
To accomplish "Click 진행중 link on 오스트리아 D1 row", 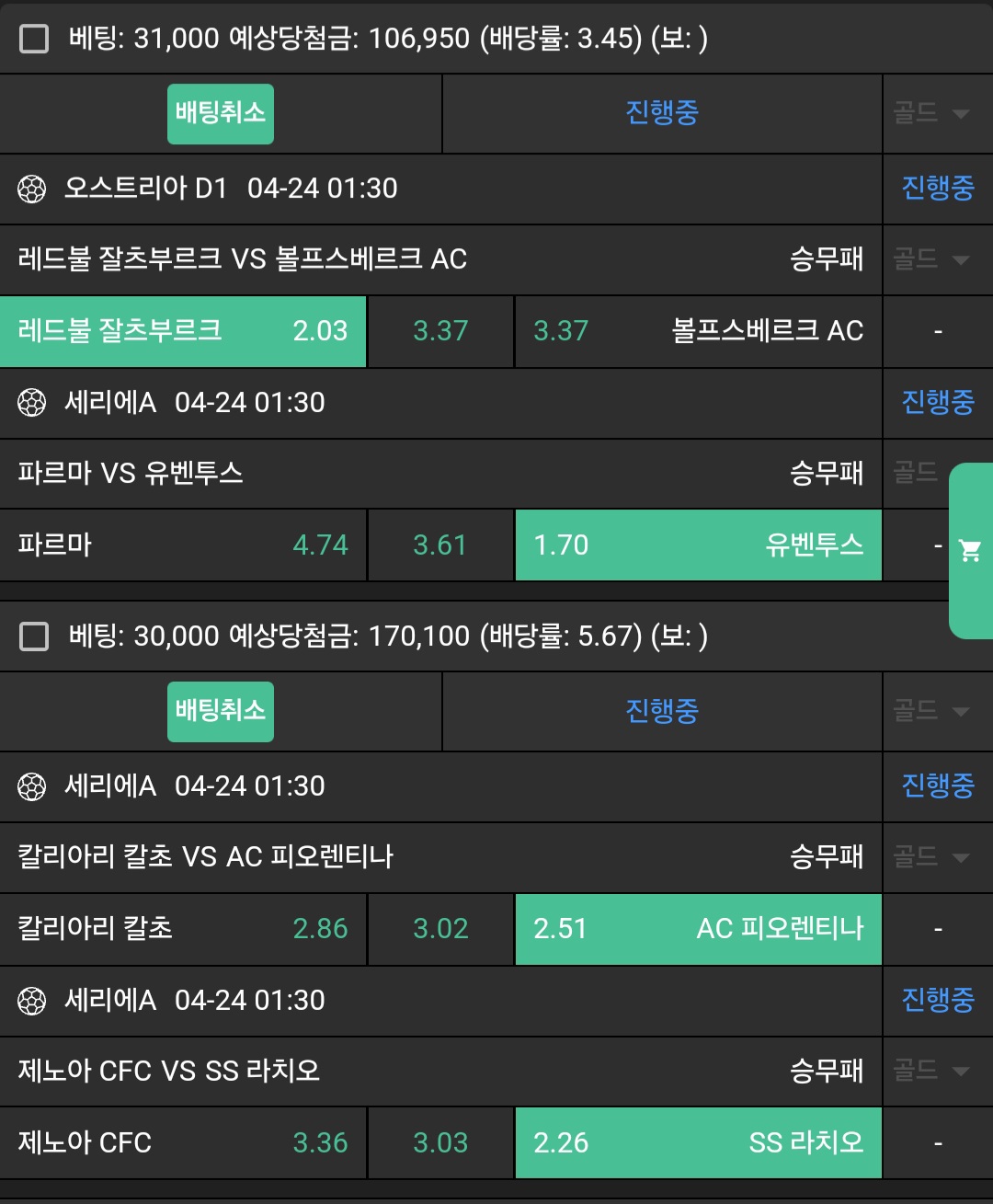I will tap(937, 189).
